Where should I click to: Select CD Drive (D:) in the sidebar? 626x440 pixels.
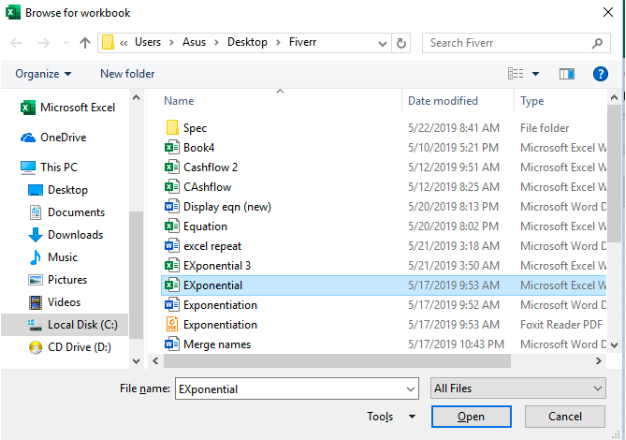[70, 347]
